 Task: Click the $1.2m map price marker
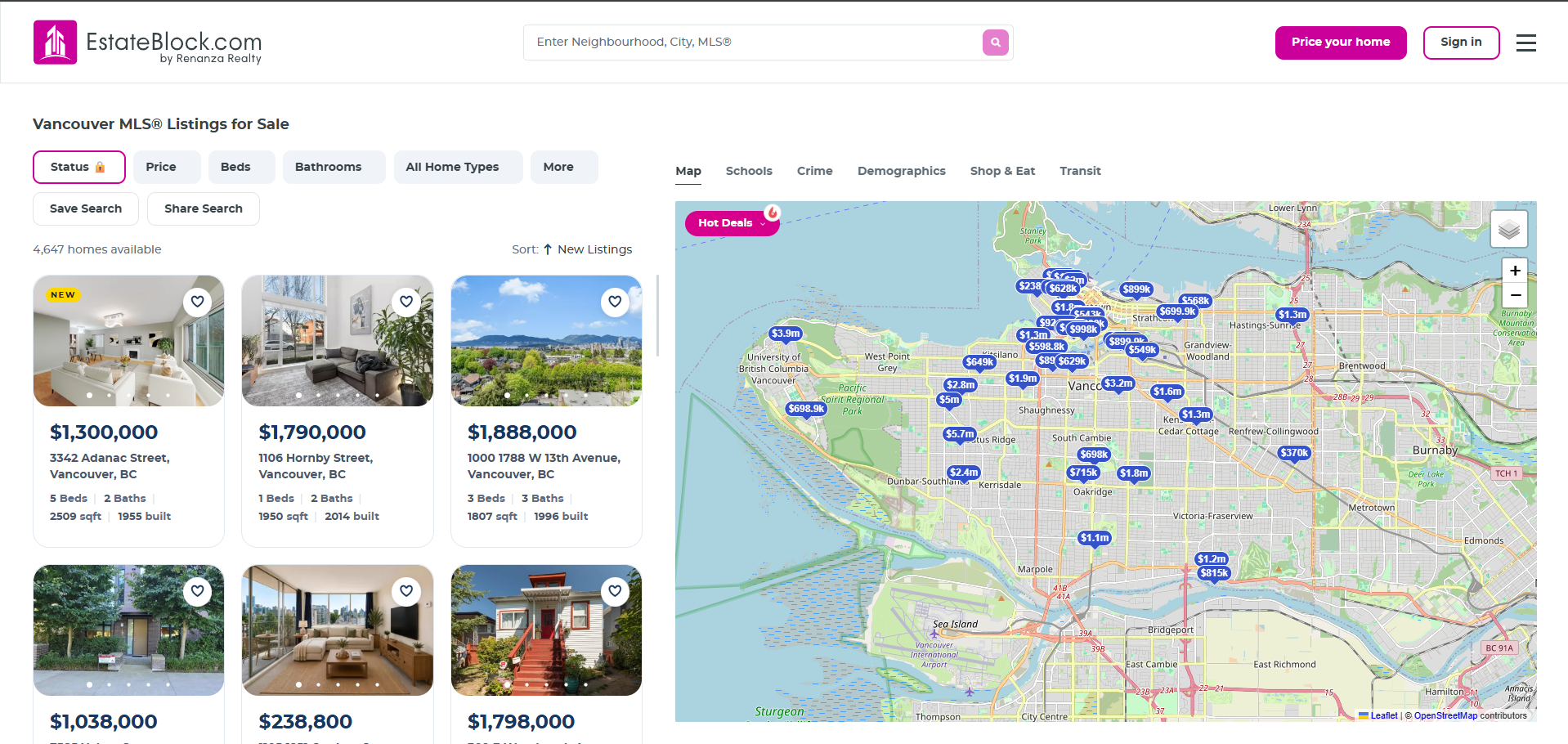1212,559
